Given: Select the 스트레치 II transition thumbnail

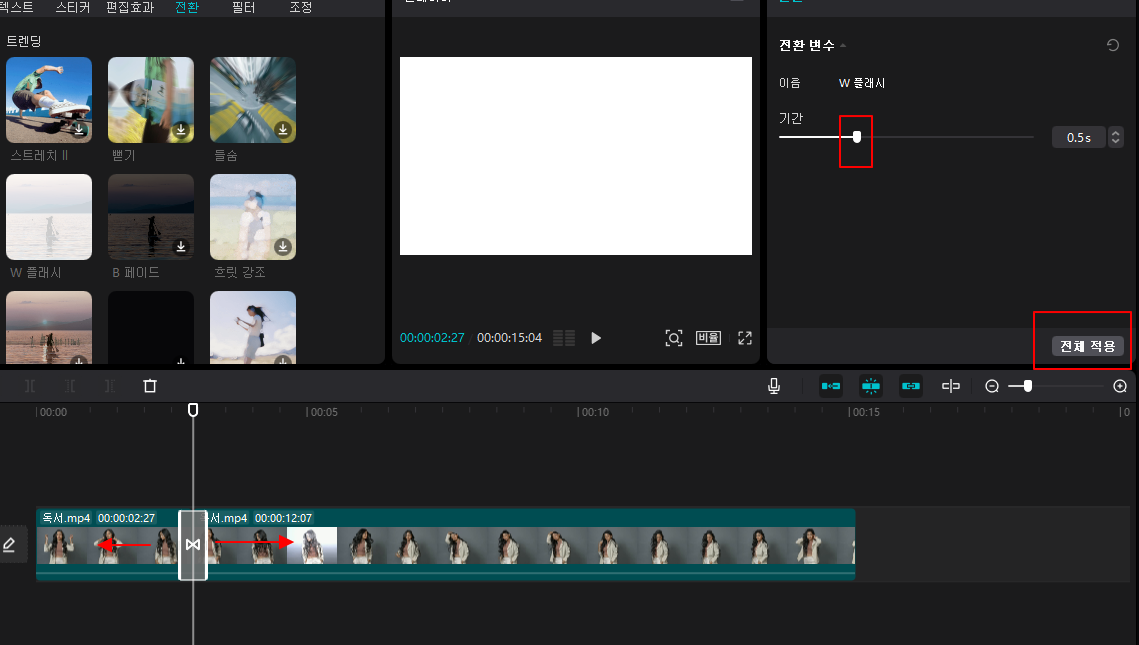Looking at the screenshot, I should pos(49,100).
